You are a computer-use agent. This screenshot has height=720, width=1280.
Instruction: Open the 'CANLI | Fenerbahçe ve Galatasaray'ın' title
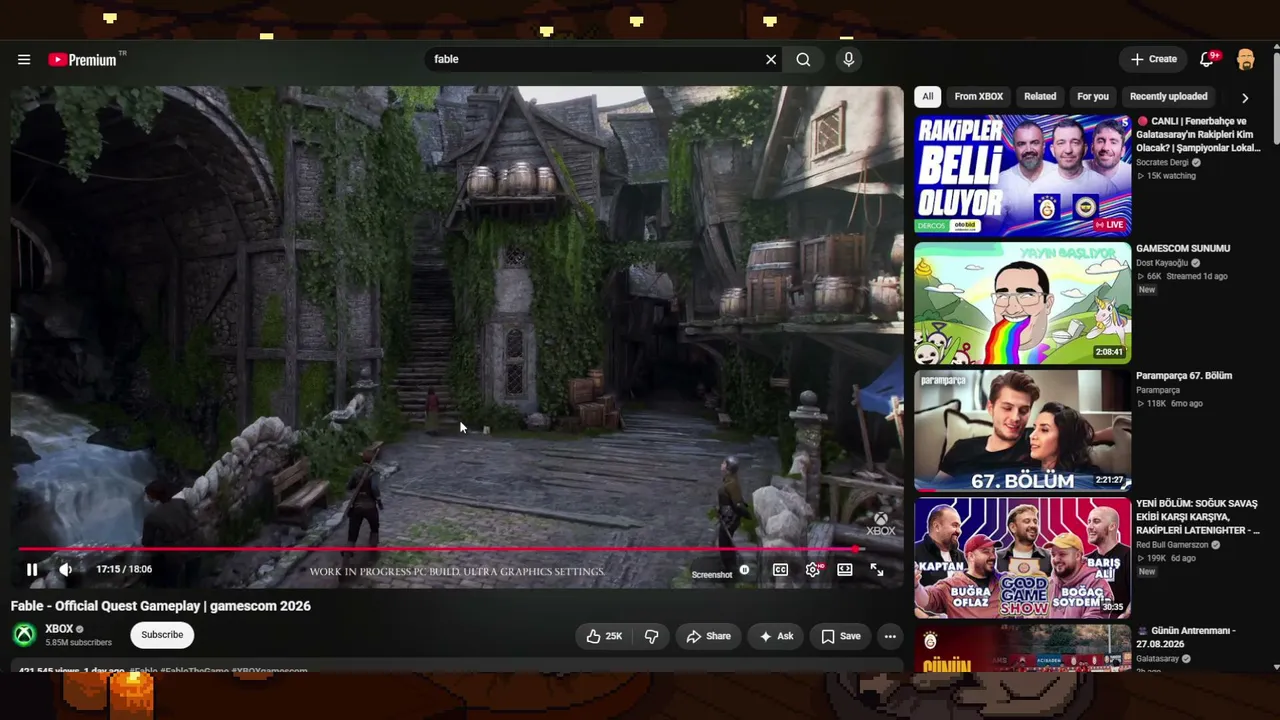tap(1199, 134)
